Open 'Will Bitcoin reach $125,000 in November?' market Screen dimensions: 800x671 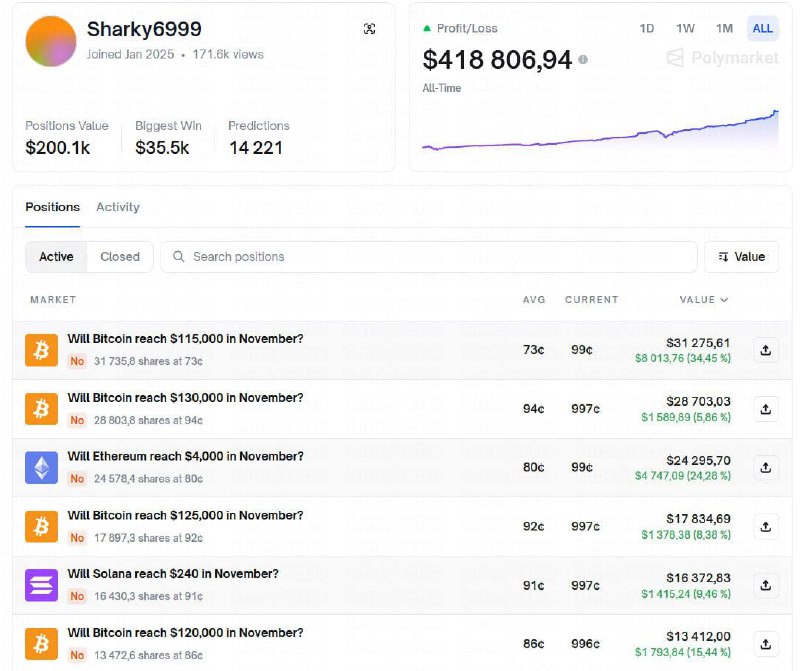pos(185,516)
